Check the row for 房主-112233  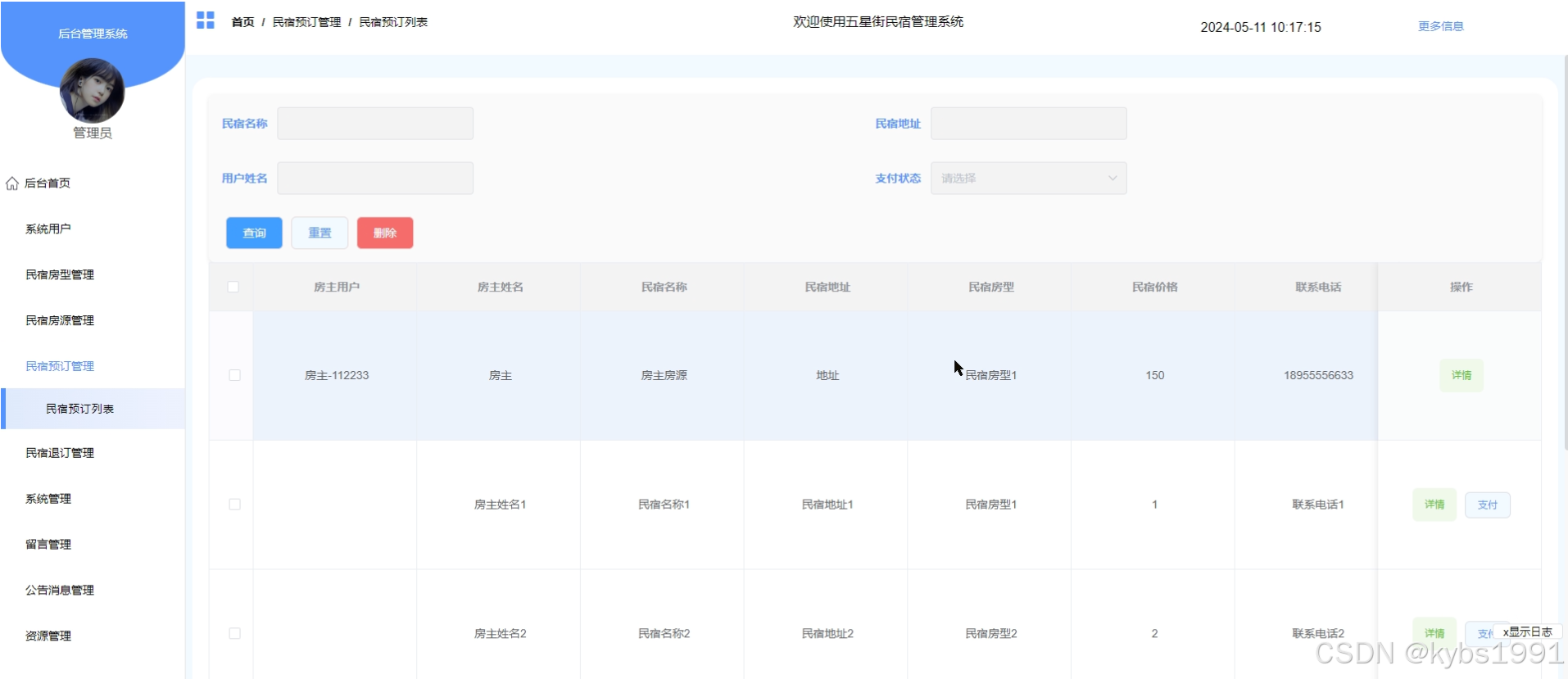[x=234, y=376]
